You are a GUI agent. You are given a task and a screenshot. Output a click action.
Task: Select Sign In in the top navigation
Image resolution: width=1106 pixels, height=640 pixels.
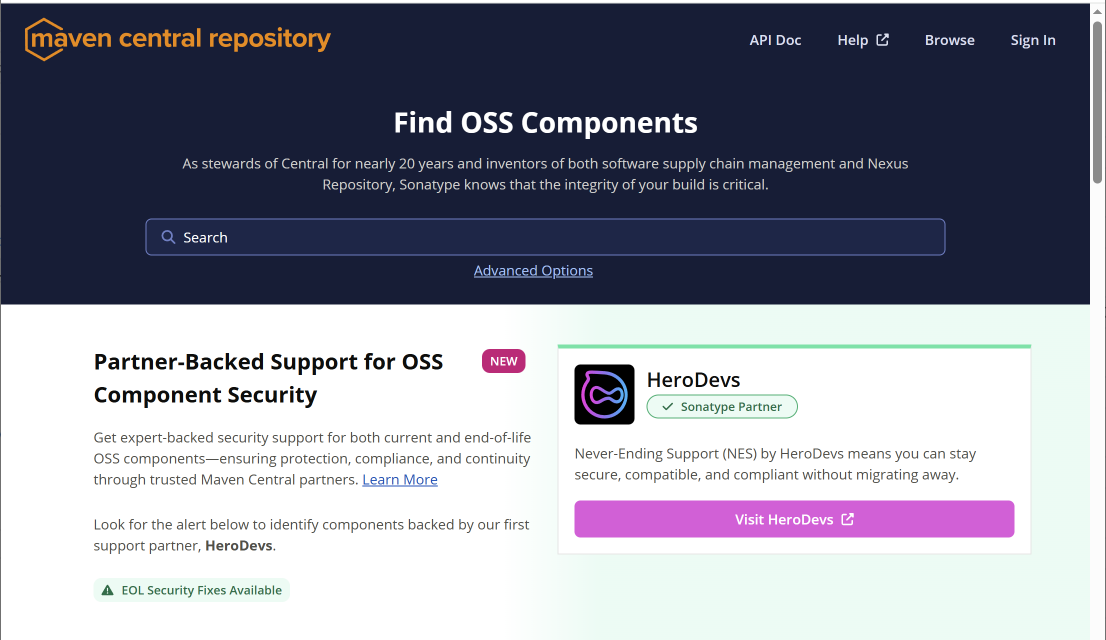tap(1033, 40)
